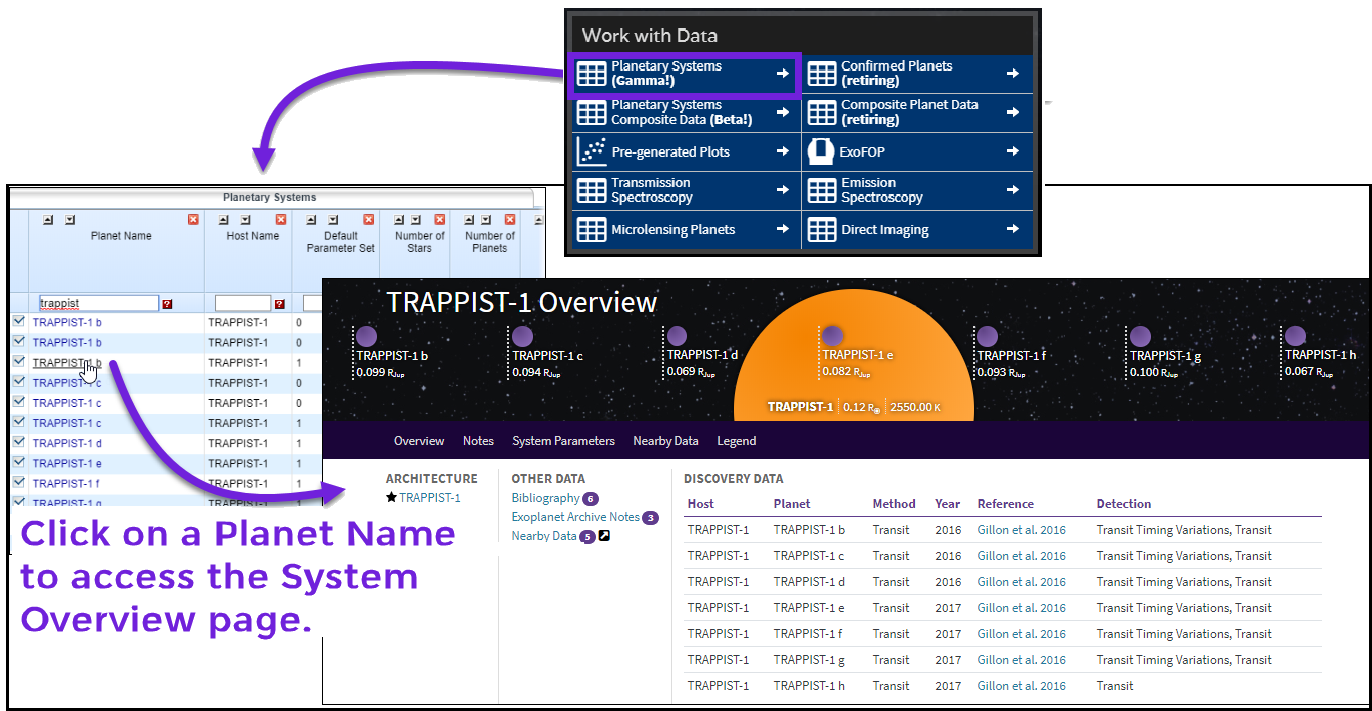Sort Default Parameter Set ascending arrow
1372x711 pixels.
click(x=311, y=220)
